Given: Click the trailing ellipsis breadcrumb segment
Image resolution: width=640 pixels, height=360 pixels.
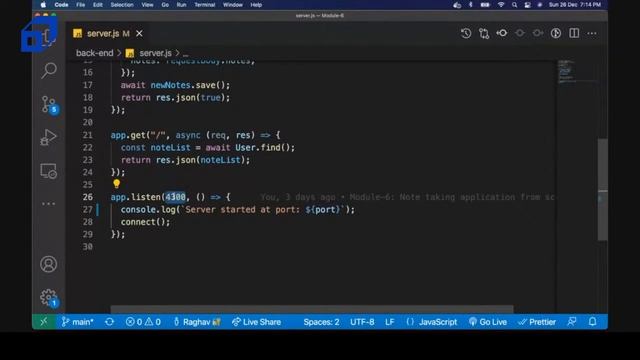Looking at the screenshot, I should pos(185,53).
